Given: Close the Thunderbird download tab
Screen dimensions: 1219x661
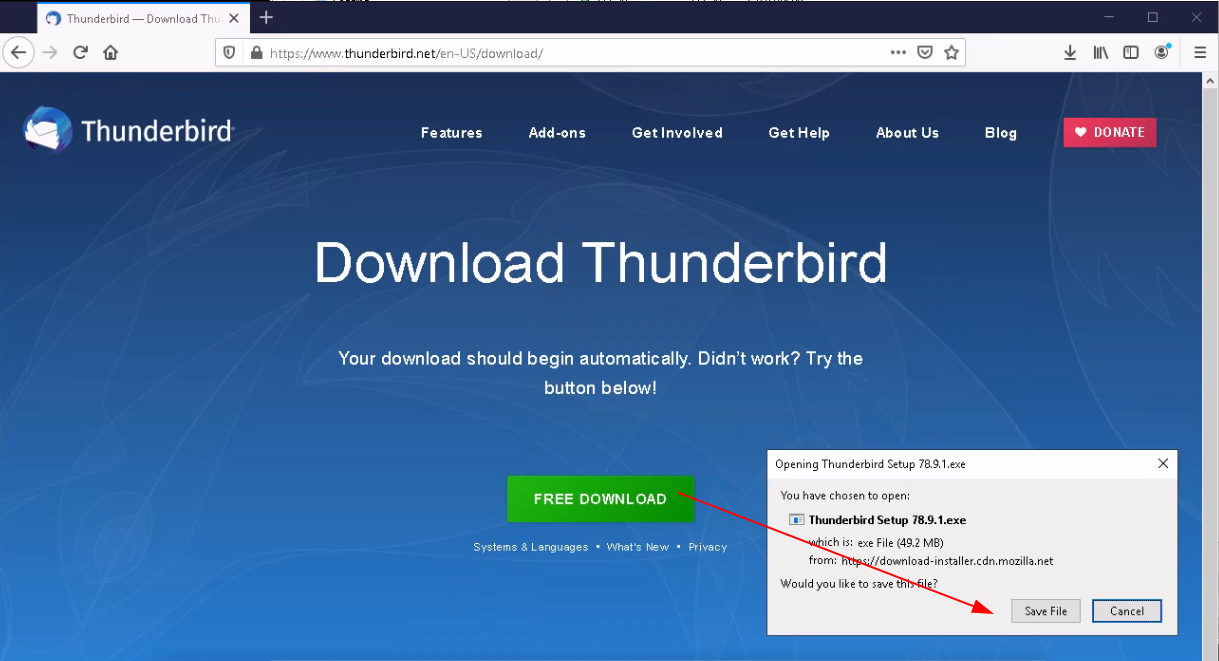Looking at the screenshot, I should (x=234, y=18).
